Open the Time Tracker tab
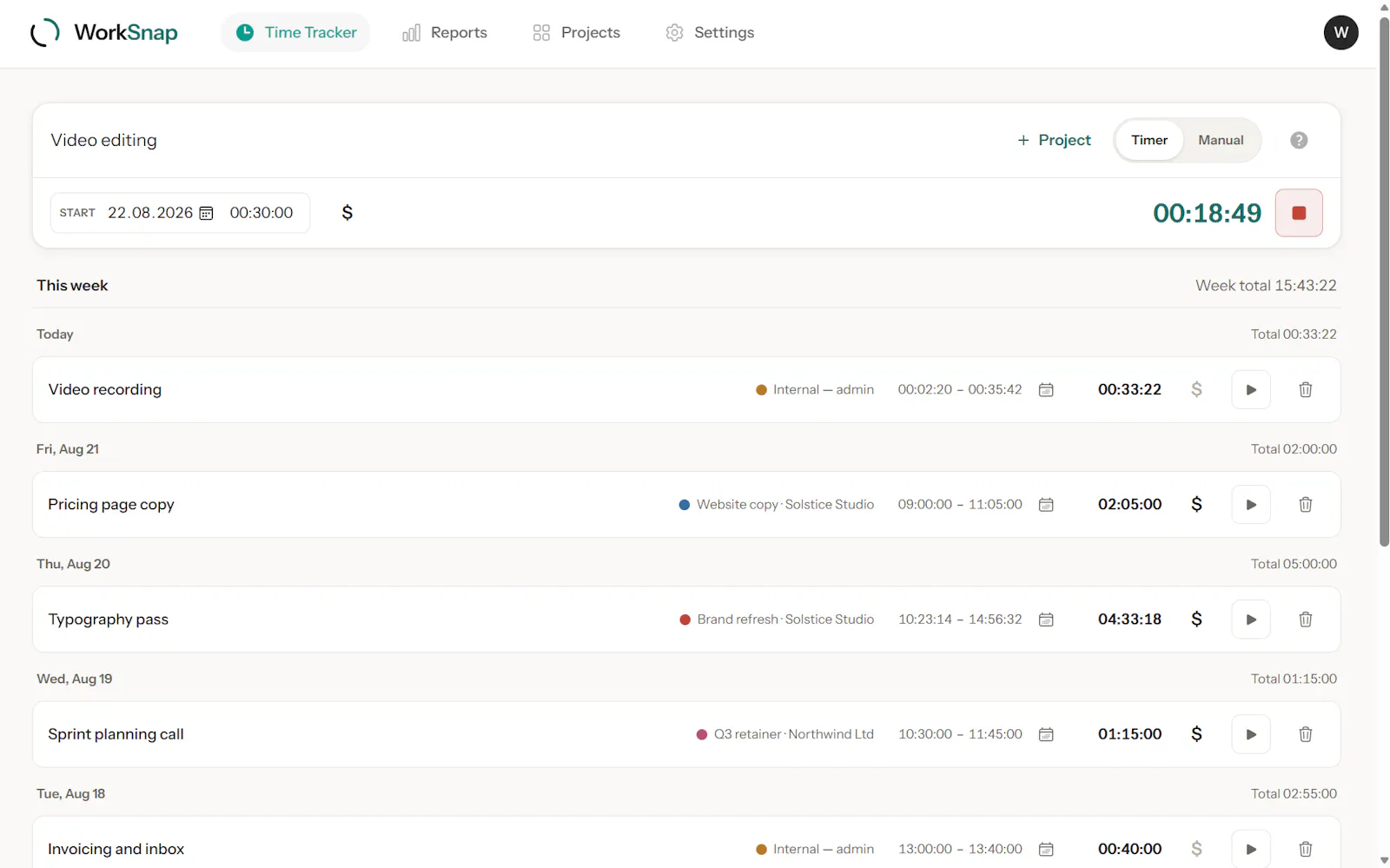The image size is (1390, 868). (295, 32)
